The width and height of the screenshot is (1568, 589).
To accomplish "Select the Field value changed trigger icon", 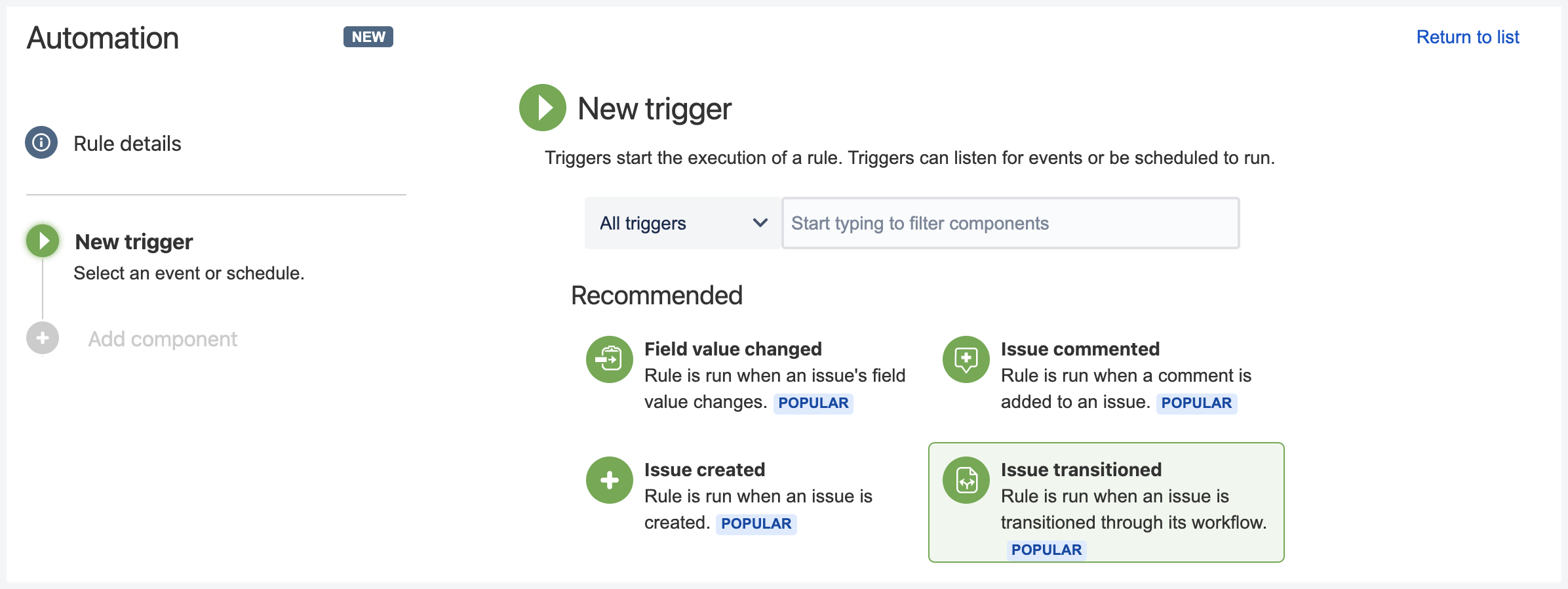I will 608,359.
